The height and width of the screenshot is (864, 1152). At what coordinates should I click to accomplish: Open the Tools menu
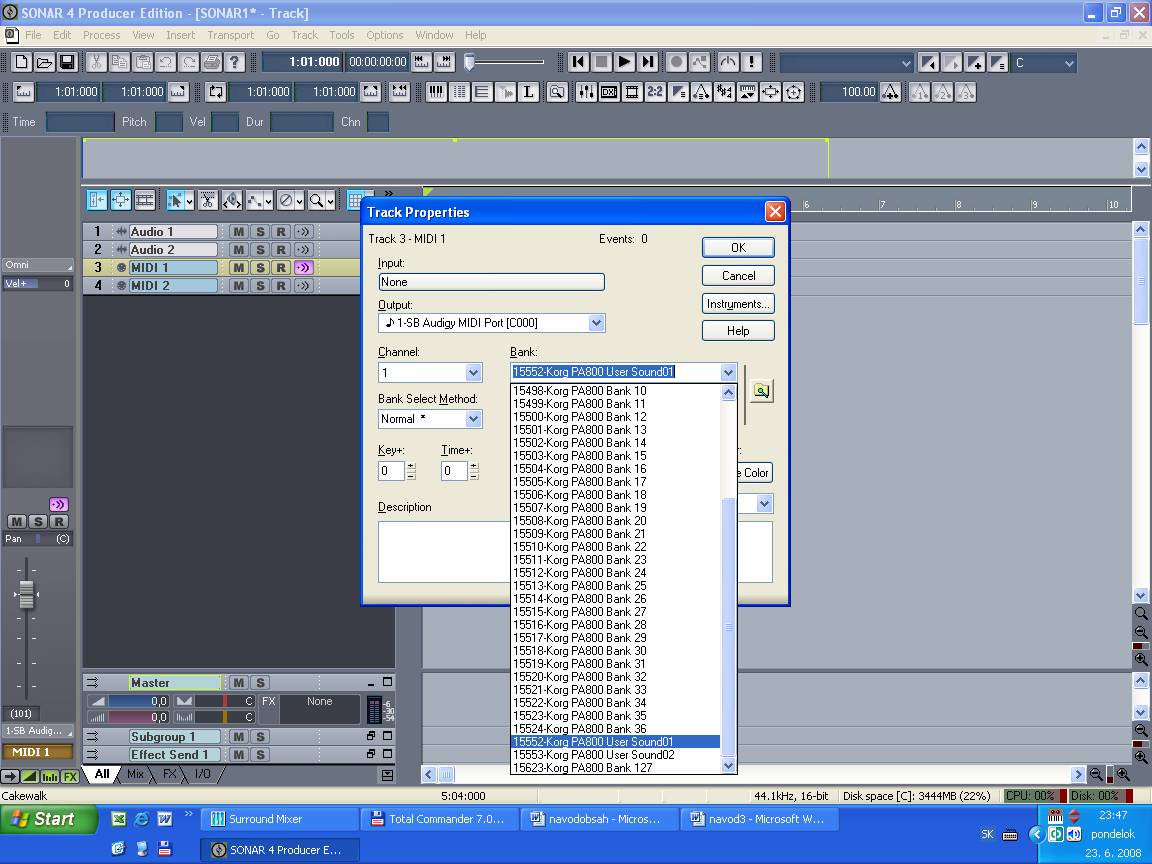pos(342,35)
